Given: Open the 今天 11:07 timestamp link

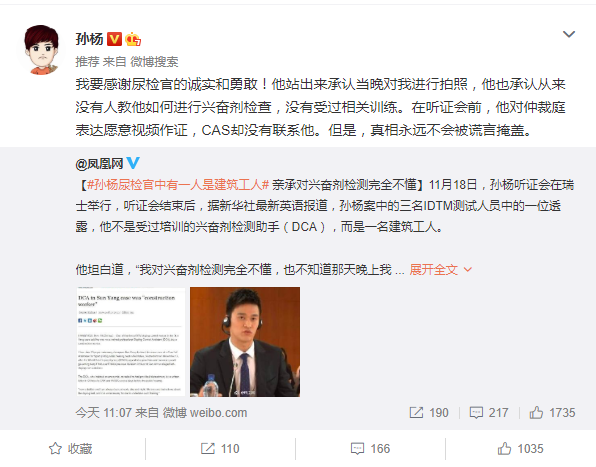Looking at the screenshot, I should 103,413.
